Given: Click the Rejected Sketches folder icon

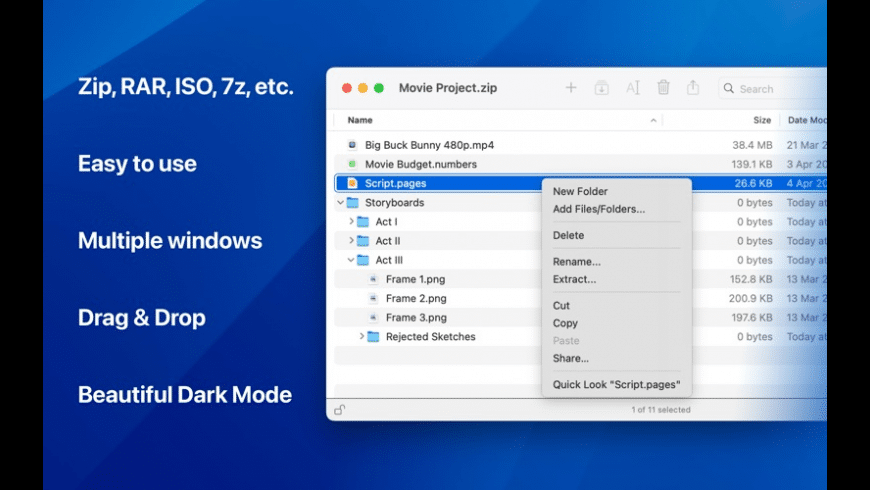Looking at the screenshot, I should point(373,336).
